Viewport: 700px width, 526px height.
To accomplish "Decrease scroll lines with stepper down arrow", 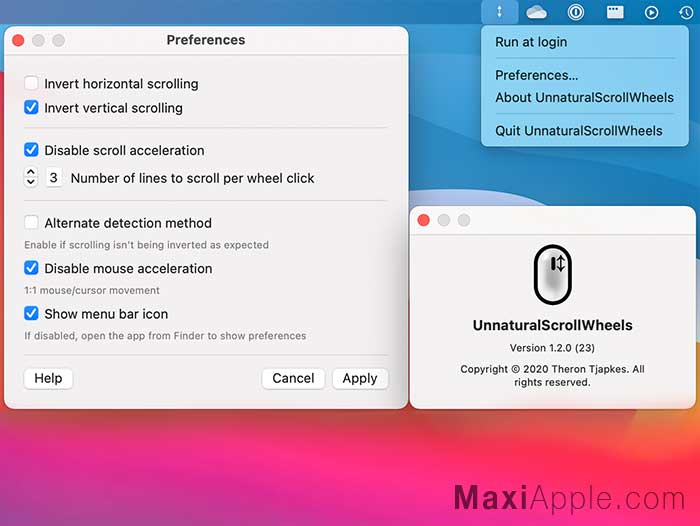I will 31,182.
